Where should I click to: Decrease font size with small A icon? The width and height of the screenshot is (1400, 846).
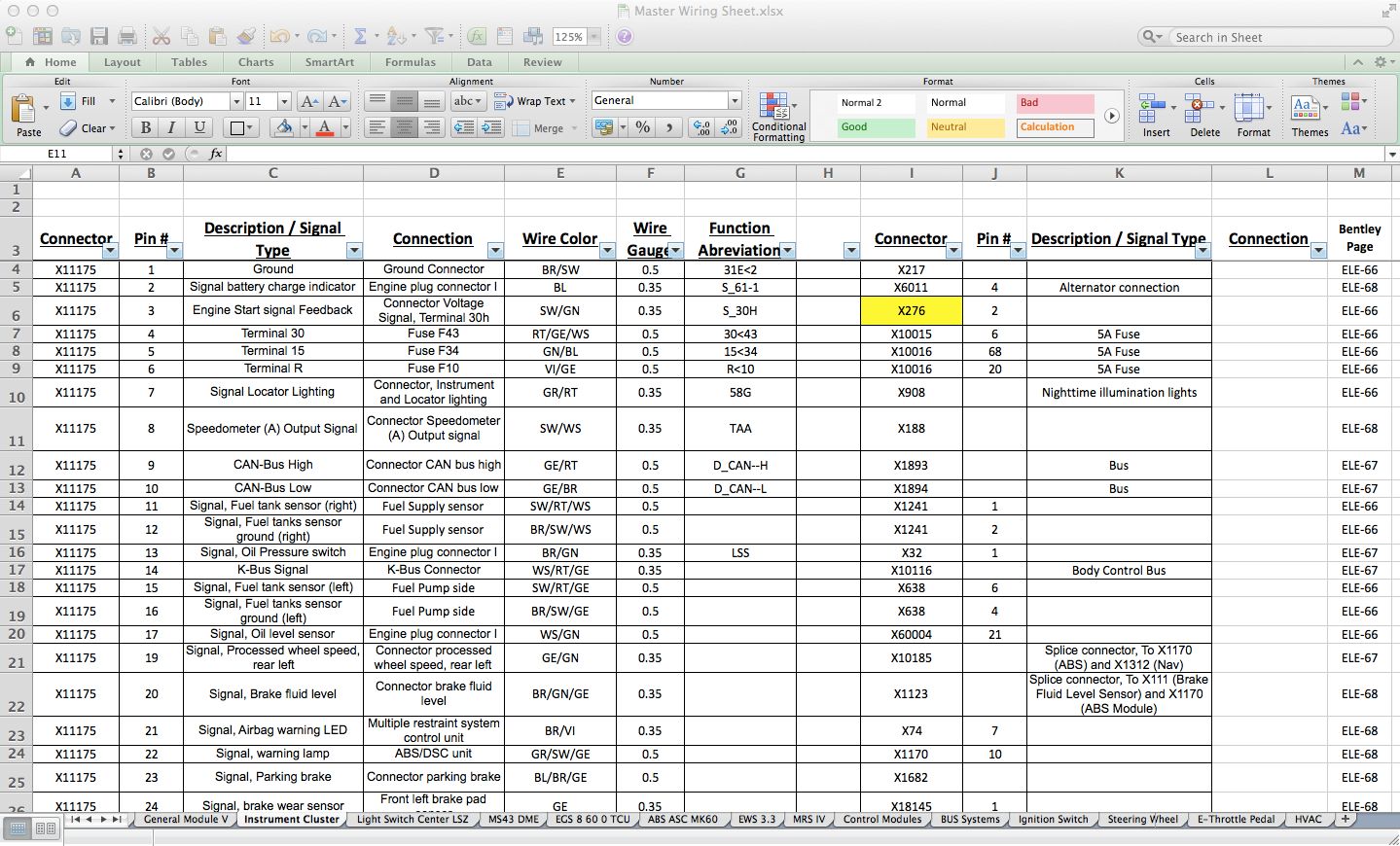pyautogui.click(x=338, y=101)
